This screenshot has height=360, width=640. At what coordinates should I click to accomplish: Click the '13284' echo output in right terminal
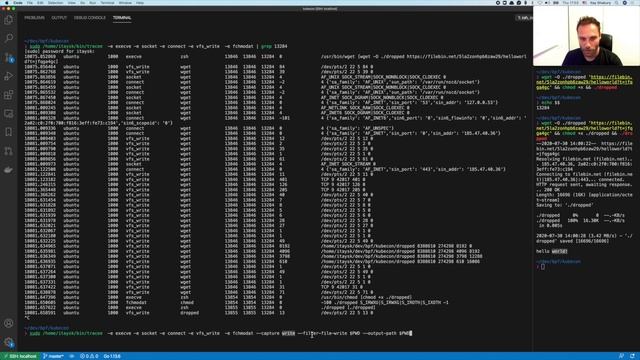pyautogui.click(x=542, y=108)
